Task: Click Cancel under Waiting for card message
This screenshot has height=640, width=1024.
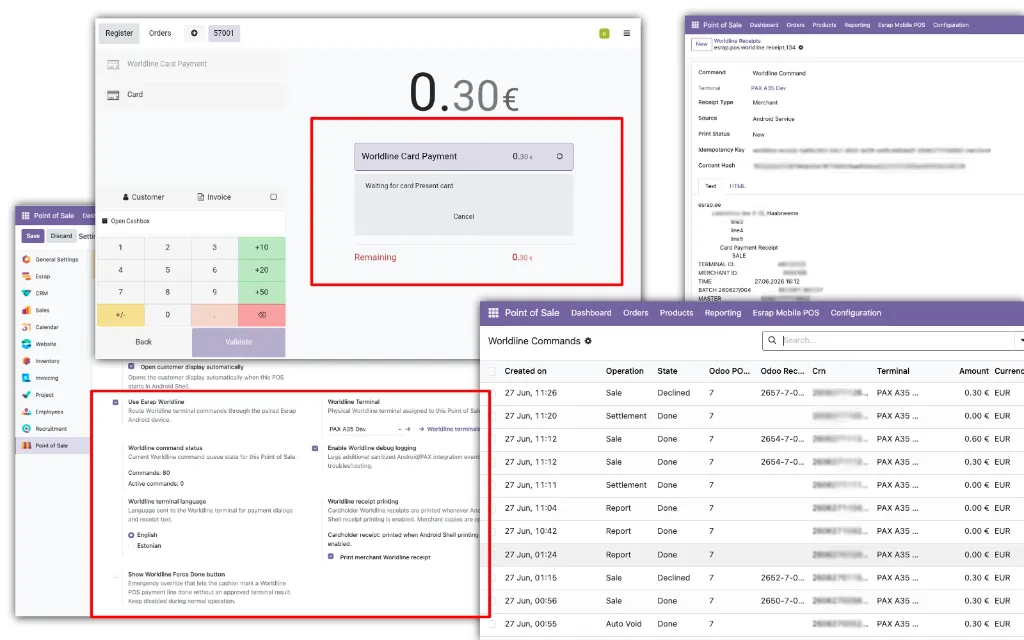Action: pos(464,217)
